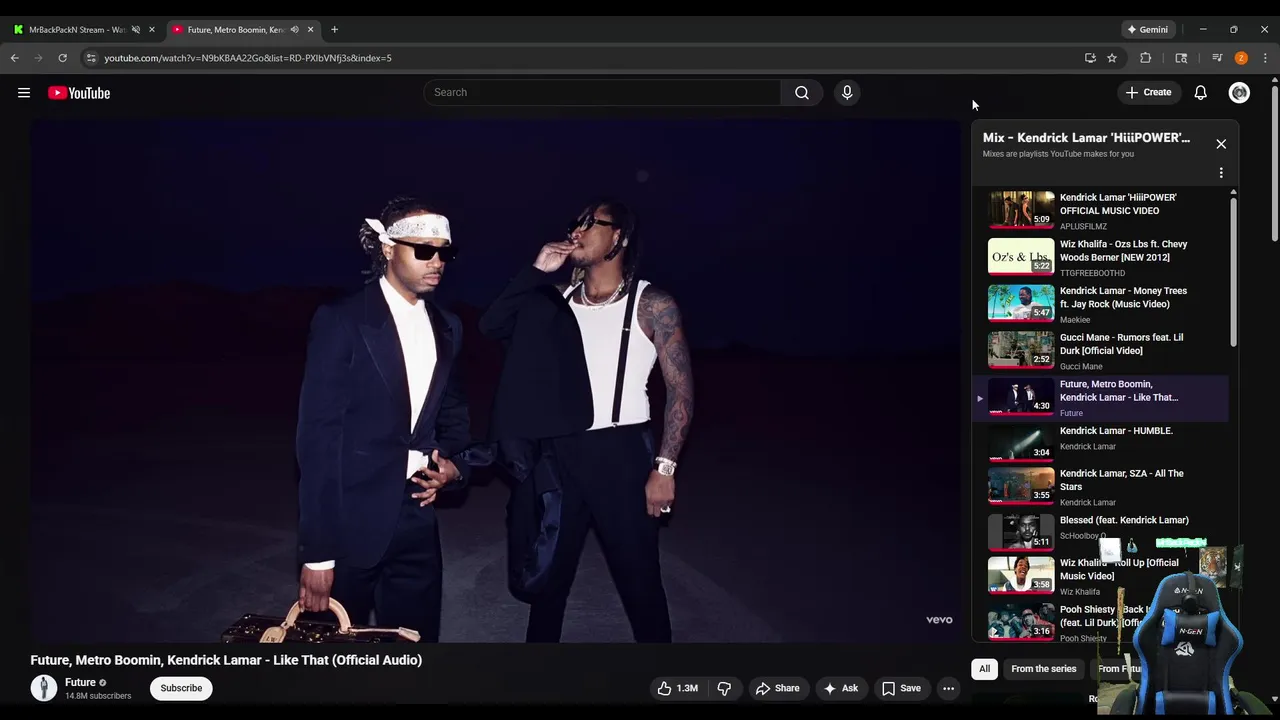Reload the current page
This screenshot has width=1280, height=720.
point(62,58)
